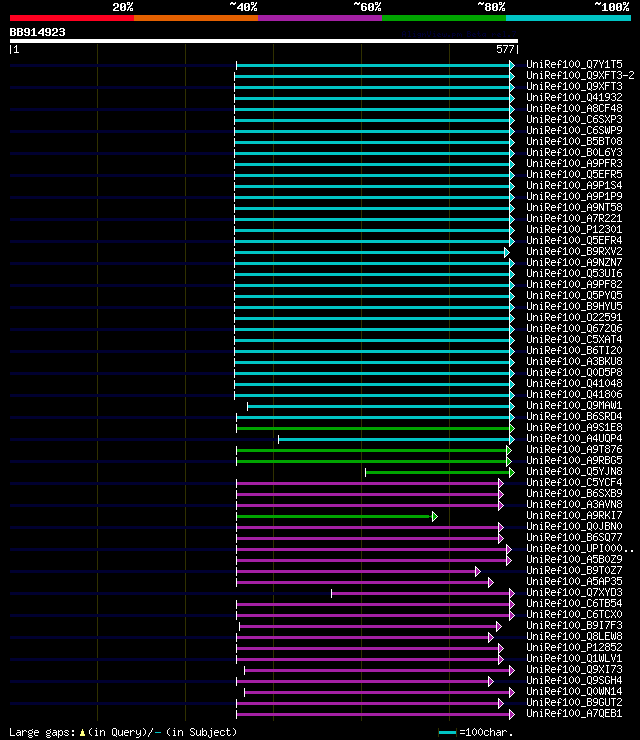Click the purple alignment bar for C5YCF4

[367, 483]
